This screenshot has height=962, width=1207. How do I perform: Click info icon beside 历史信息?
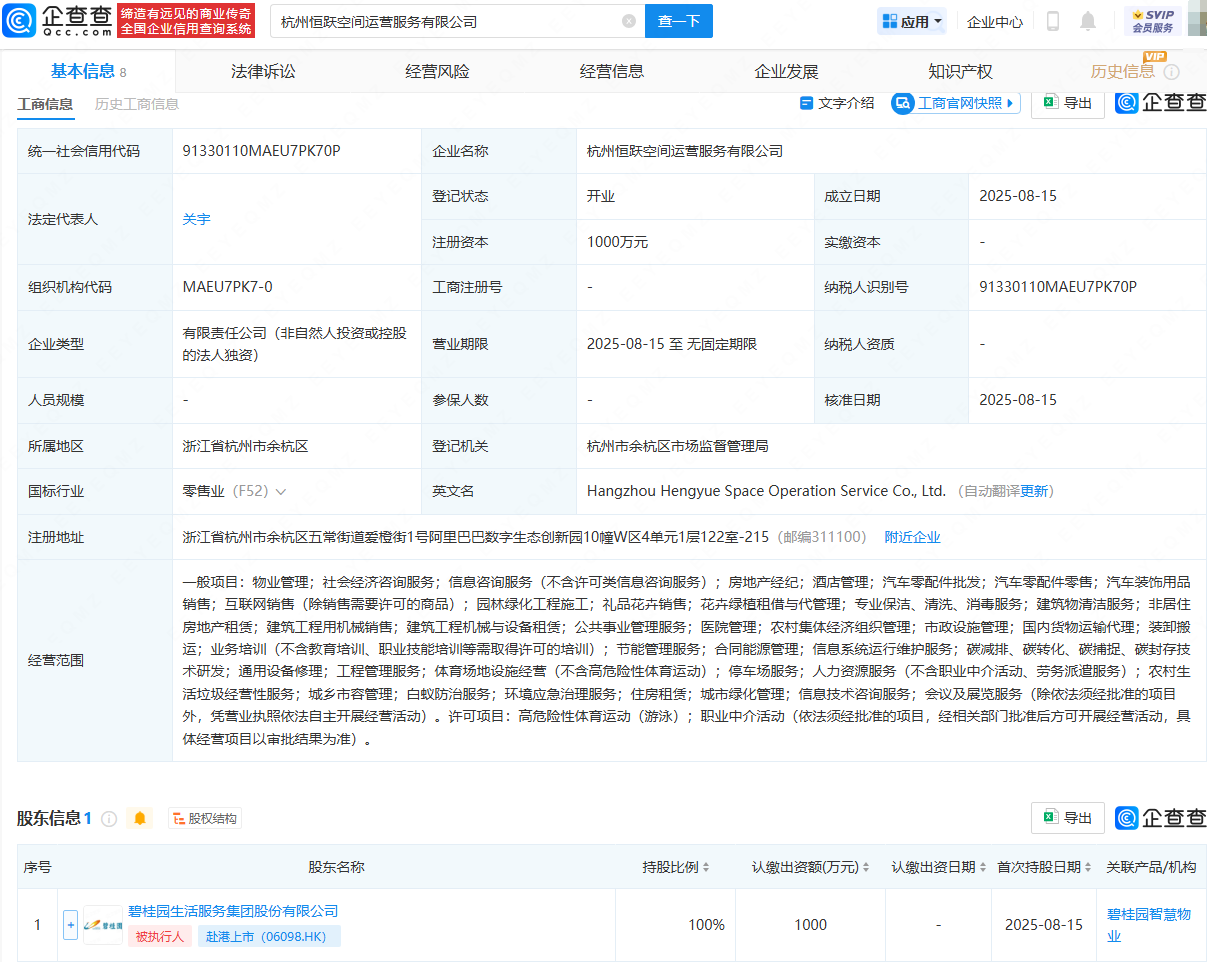pos(1171,72)
